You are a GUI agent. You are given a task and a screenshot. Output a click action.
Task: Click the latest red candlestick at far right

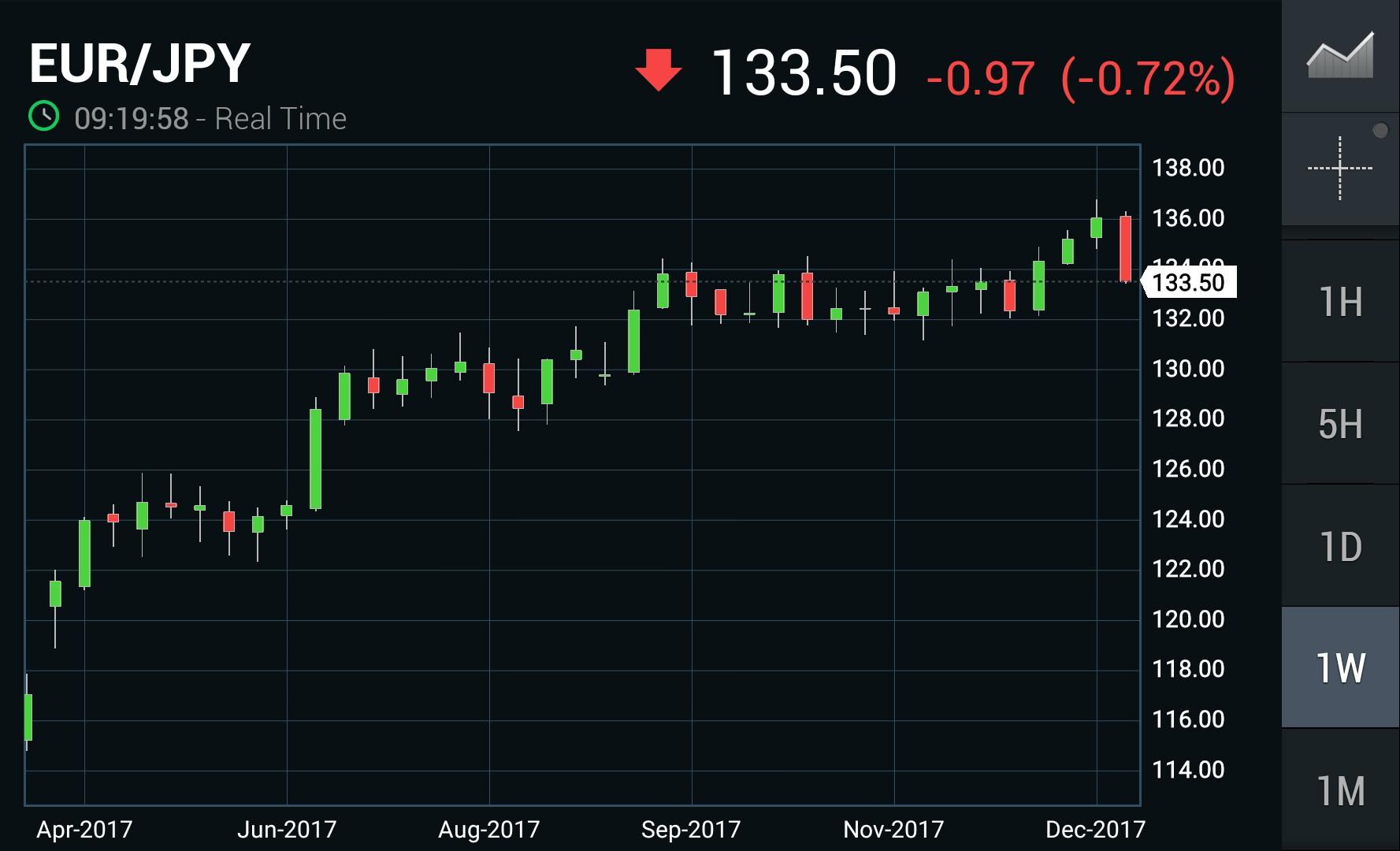coord(1125,248)
